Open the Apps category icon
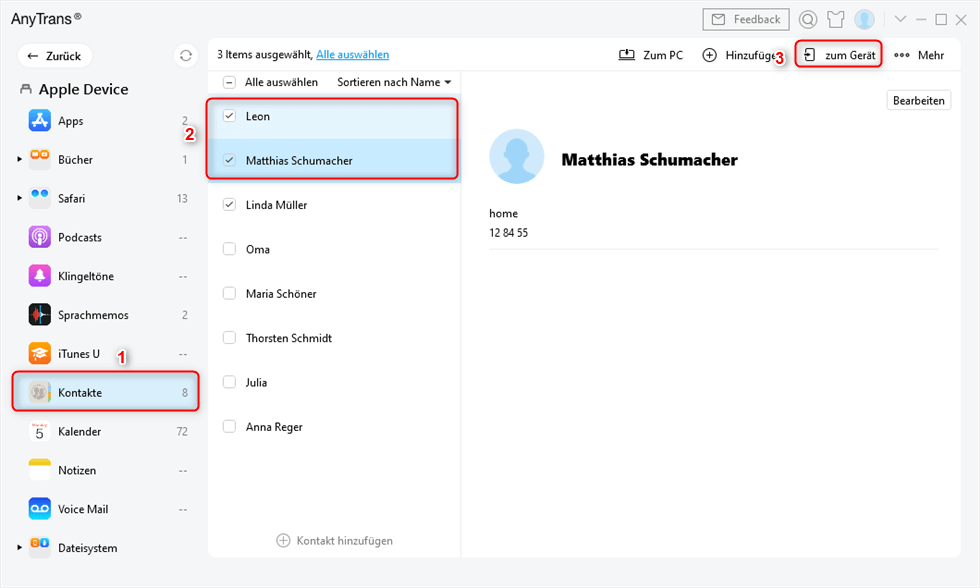Screen dimensions: 980x588 (40, 121)
